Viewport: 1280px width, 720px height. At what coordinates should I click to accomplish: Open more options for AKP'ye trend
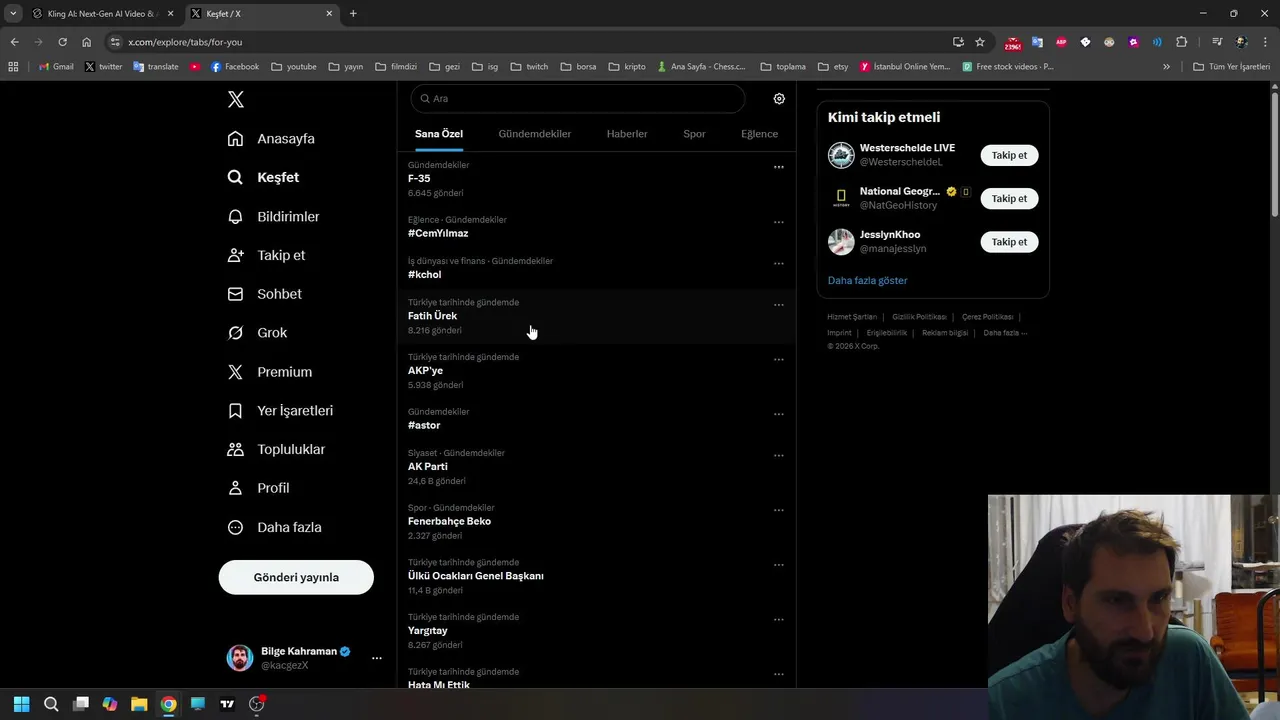[x=779, y=359]
